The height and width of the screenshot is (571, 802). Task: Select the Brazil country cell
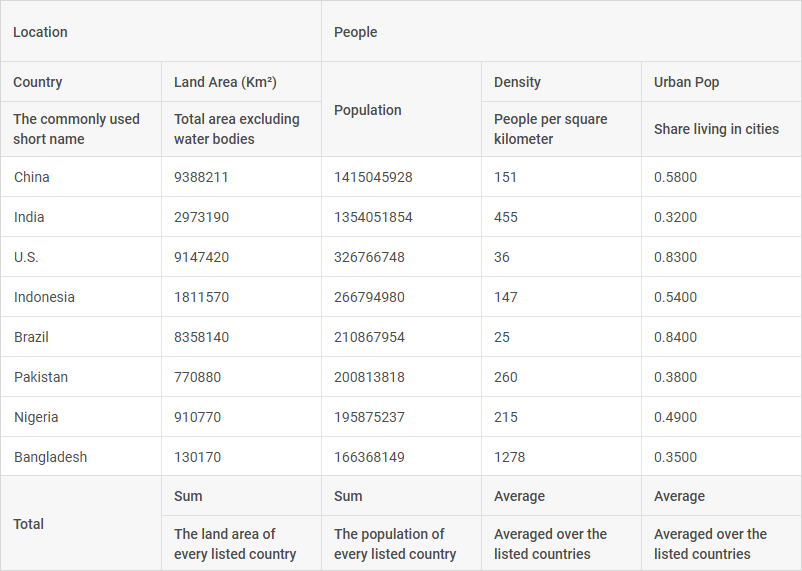pos(81,337)
